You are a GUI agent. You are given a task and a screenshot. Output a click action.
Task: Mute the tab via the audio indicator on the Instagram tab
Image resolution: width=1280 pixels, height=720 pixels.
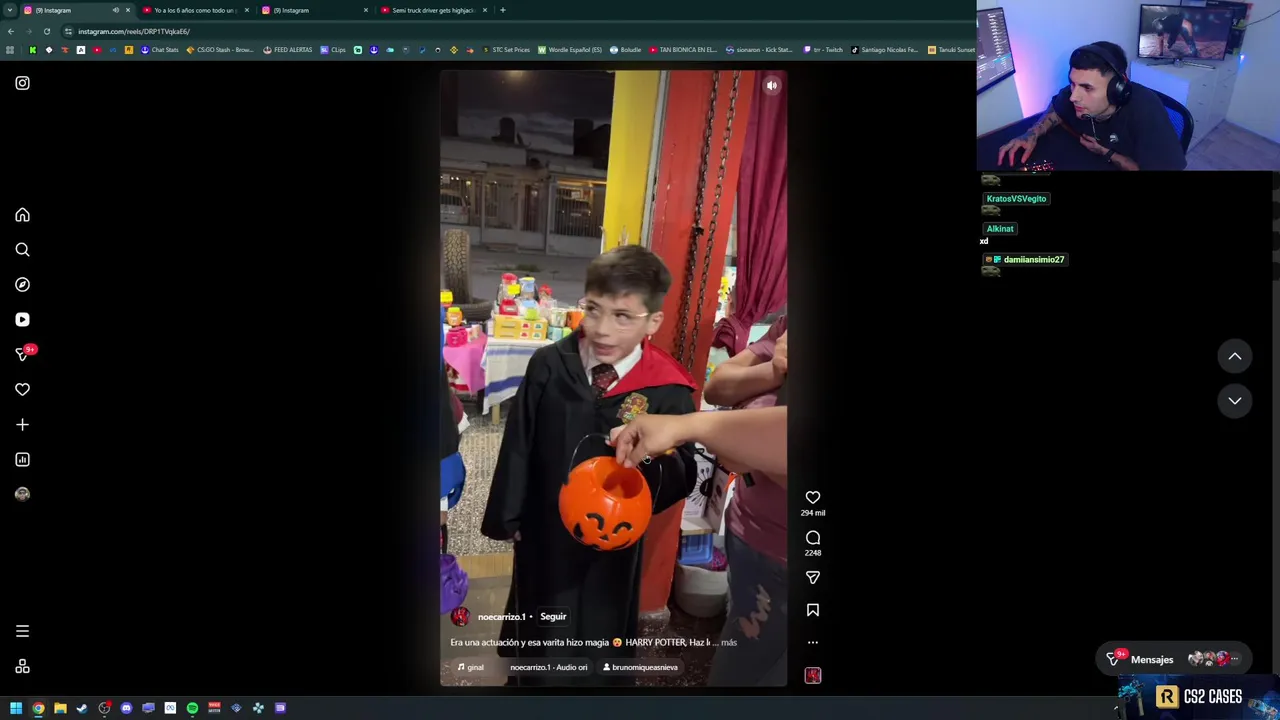(116, 10)
